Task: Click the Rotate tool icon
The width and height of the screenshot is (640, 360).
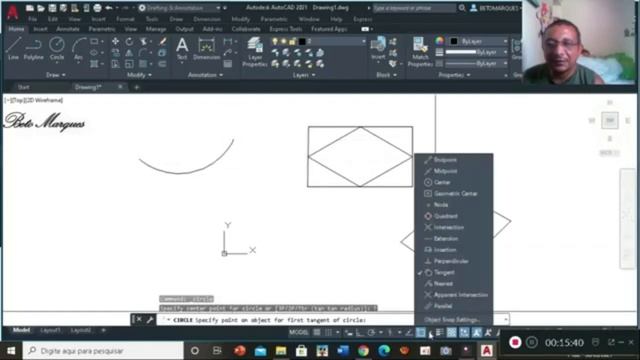Action: click(x=129, y=41)
